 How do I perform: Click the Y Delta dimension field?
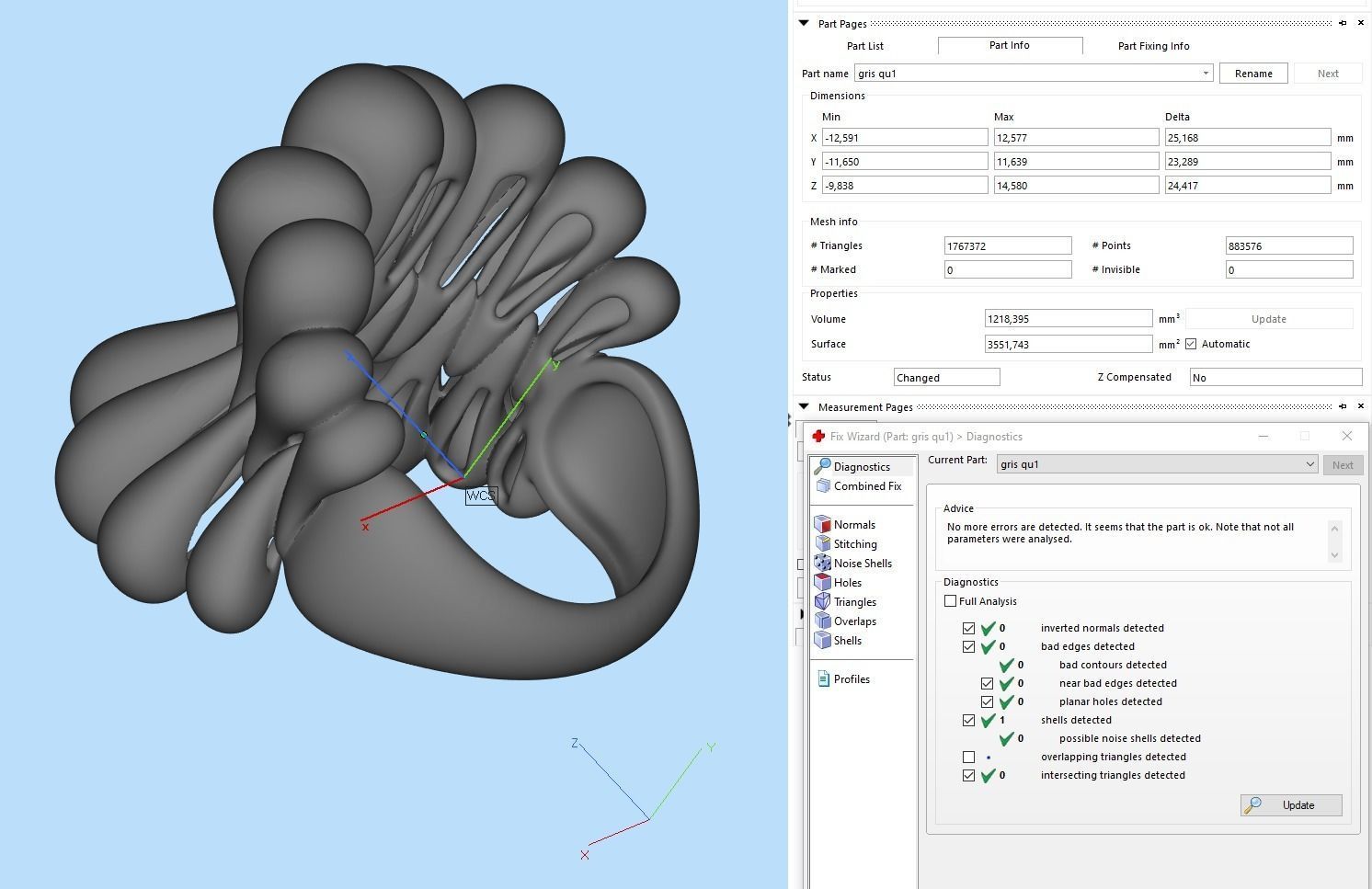[1248, 162]
